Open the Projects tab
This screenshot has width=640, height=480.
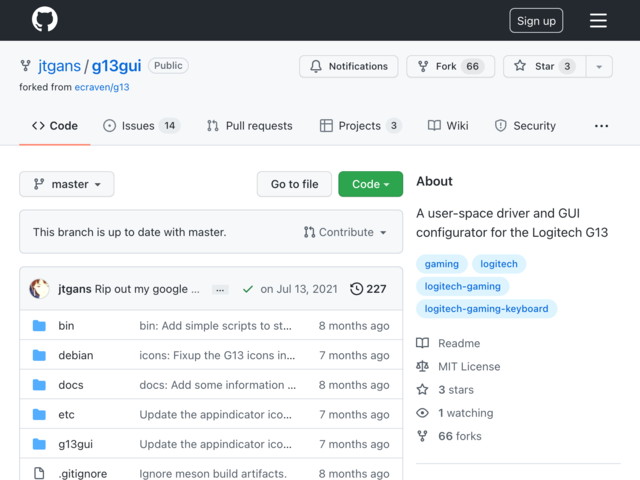pyautogui.click(x=360, y=126)
